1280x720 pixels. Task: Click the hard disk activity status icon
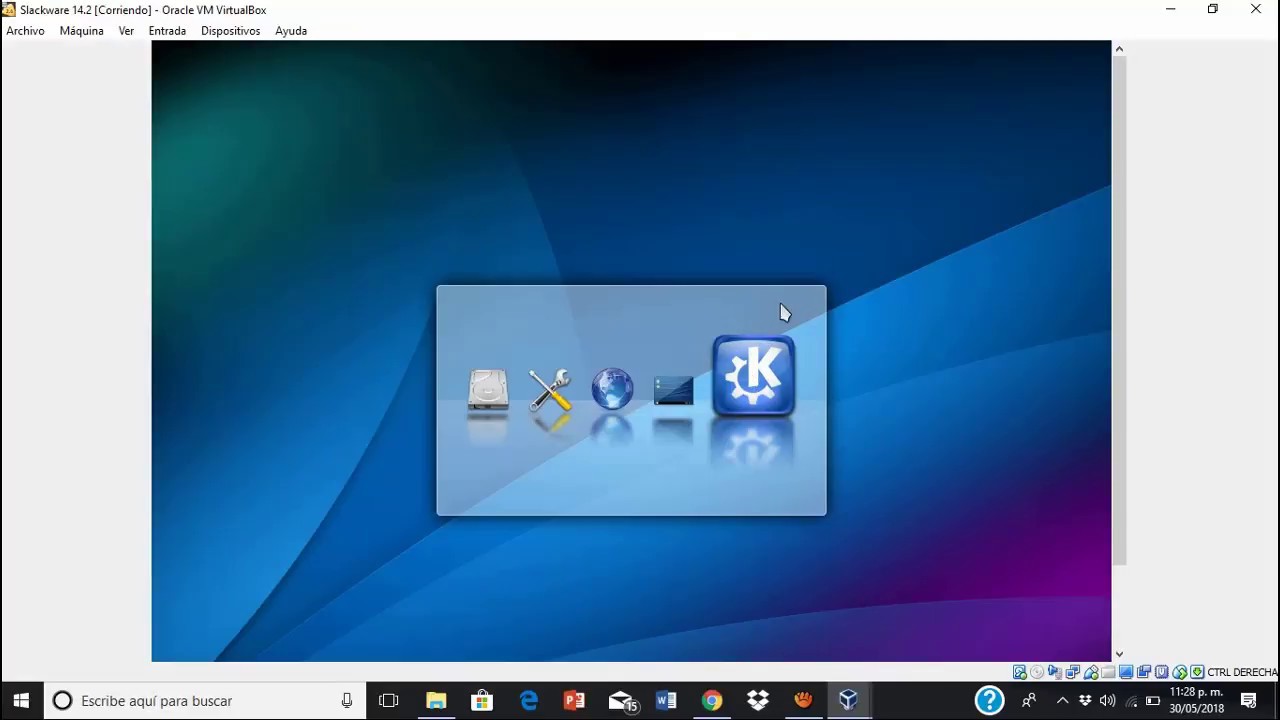(x=1020, y=672)
